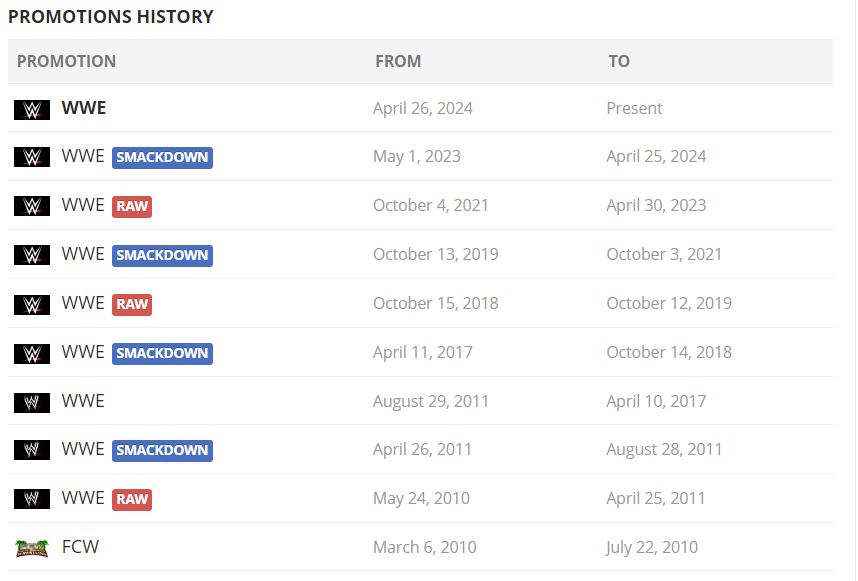The height and width of the screenshot is (581, 858).
Task: Click the WWE logo in the May 24, 2010 row
Action: tap(32, 499)
